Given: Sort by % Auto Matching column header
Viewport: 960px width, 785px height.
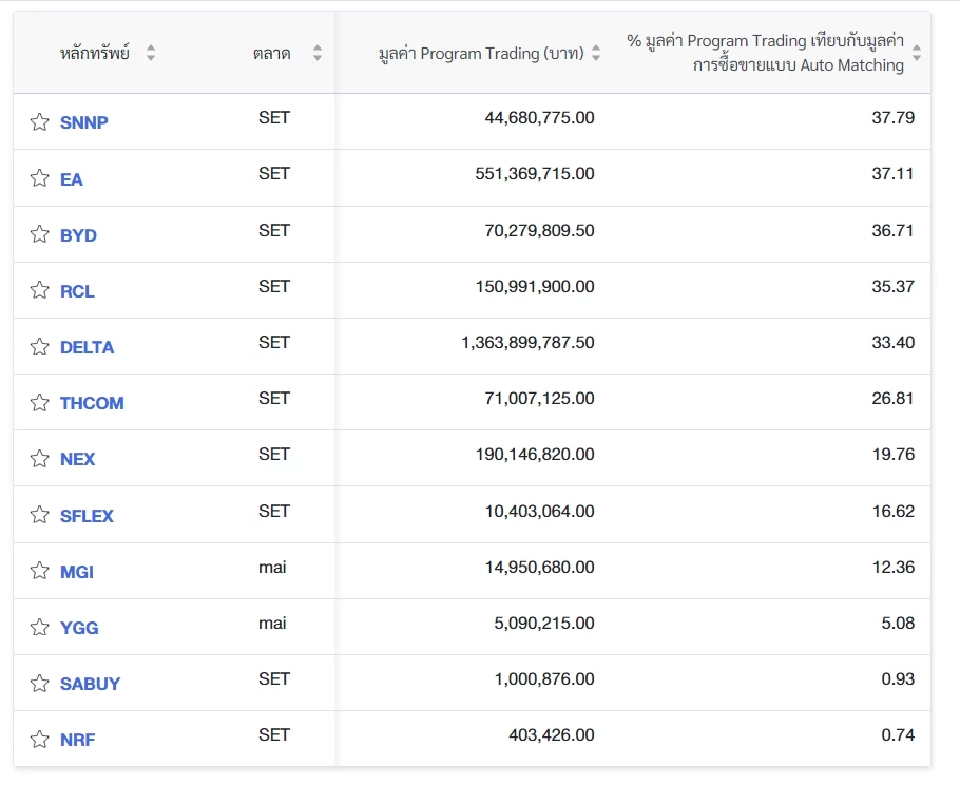Looking at the screenshot, I should tap(917, 53).
